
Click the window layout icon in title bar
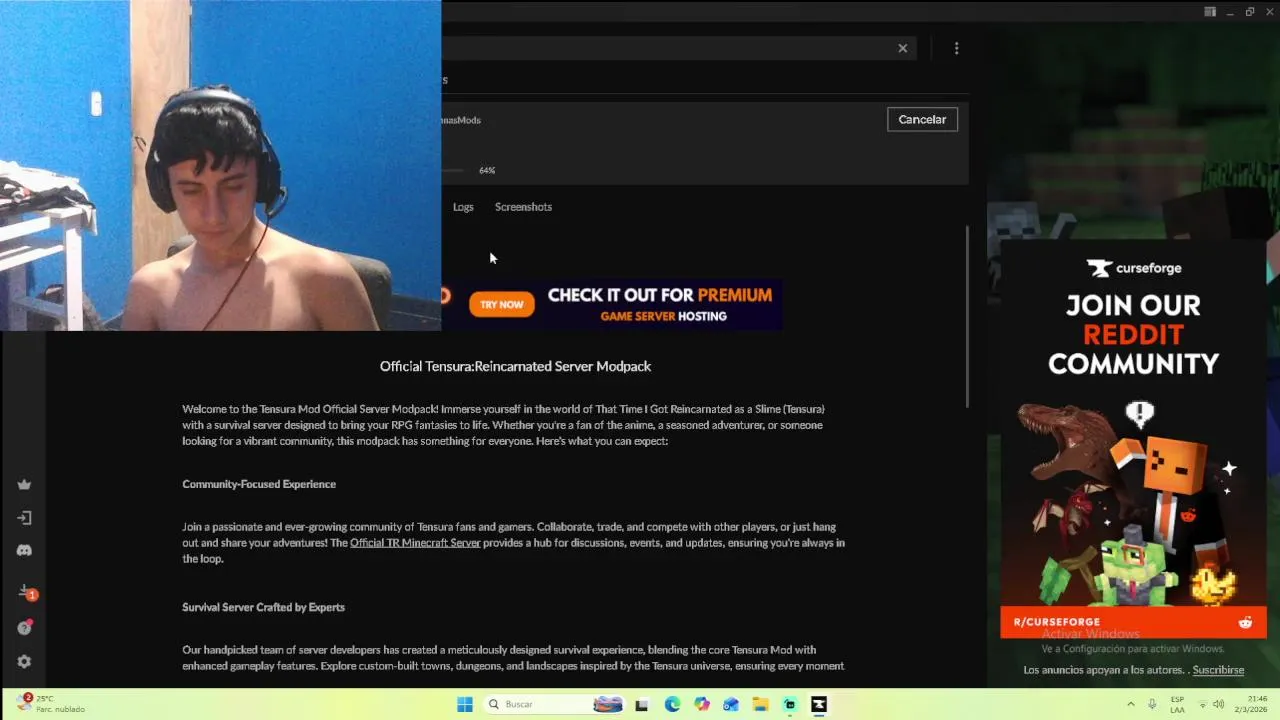click(x=1210, y=12)
